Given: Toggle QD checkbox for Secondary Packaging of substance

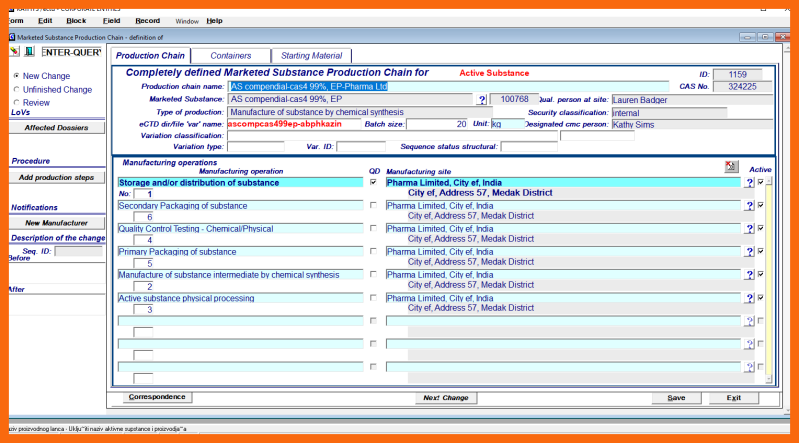Looking at the screenshot, I should tap(373, 206).
